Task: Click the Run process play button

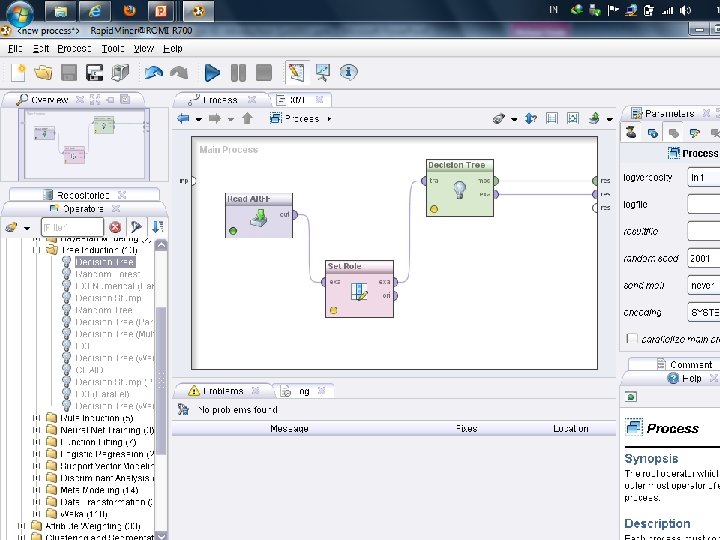Action: click(211, 72)
